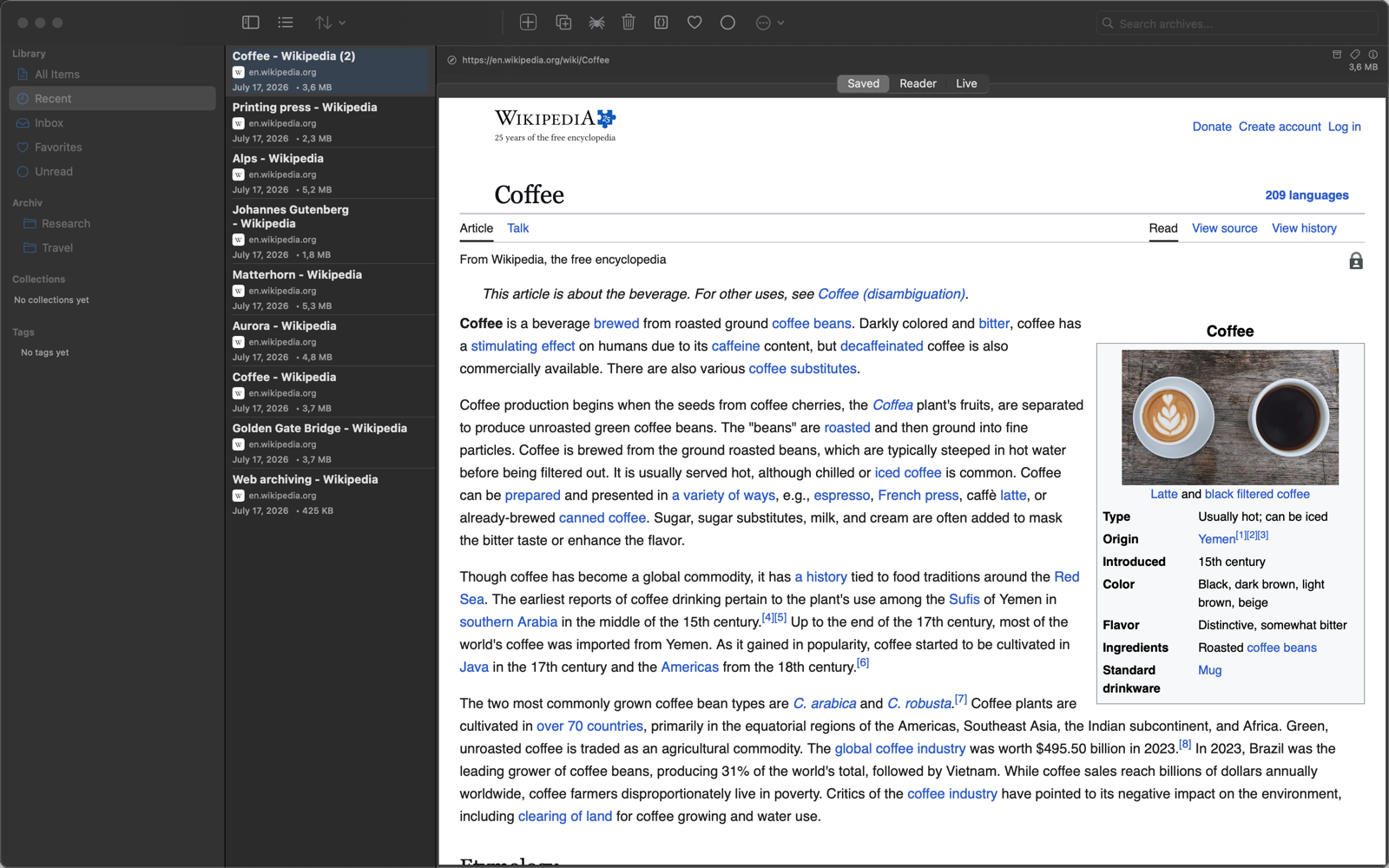Click the Latte and black coffee infobox photo
This screenshot has width=1389, height=868.
tap(1230, 418)
